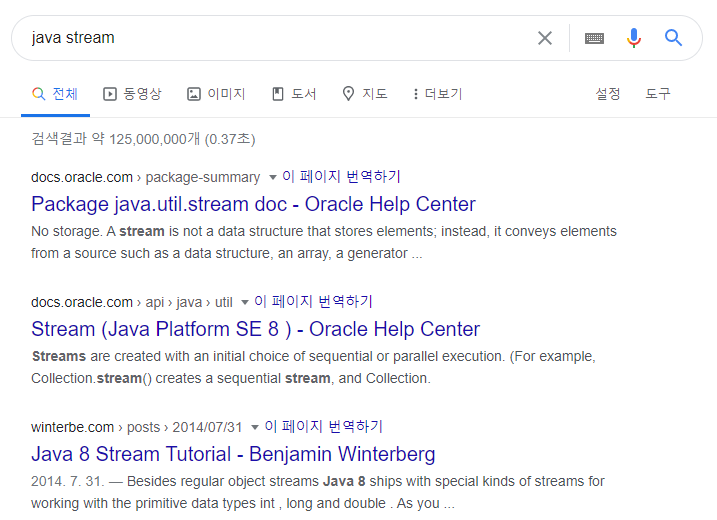Click the docs.oracle.com › package-summary URL
717x520 pixels.
145,177
